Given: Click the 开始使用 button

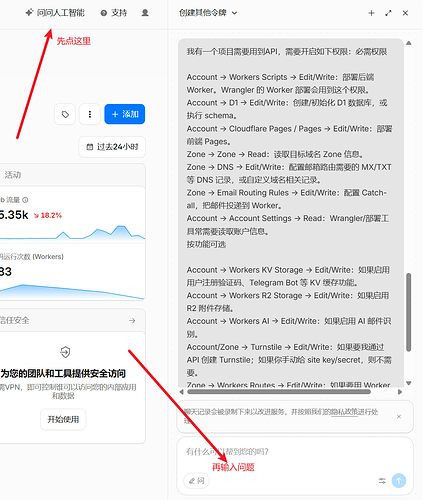Looking at the screenshot, I should point(63,419).
